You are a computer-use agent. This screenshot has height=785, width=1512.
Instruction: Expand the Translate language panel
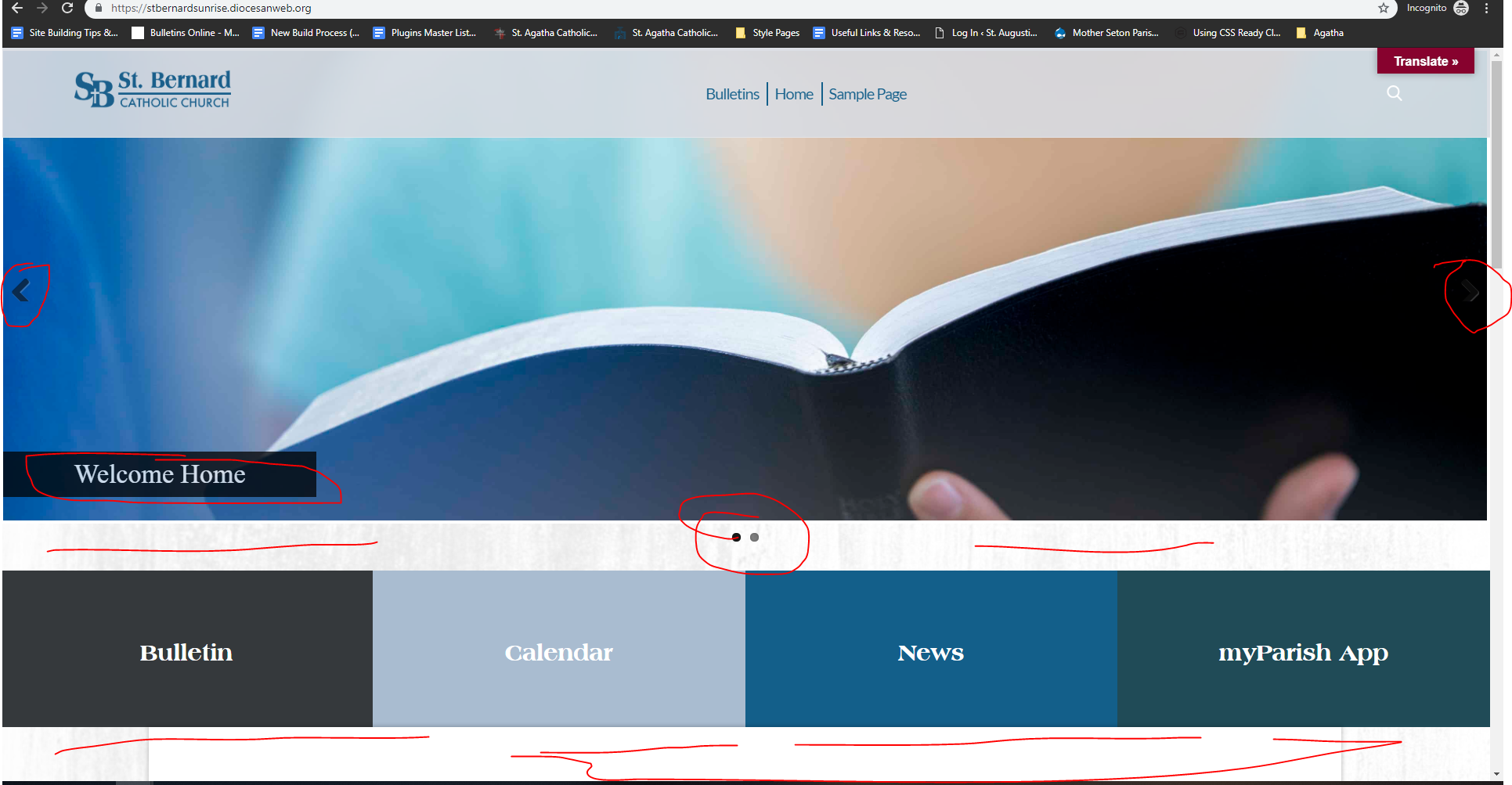tap(1425, 61)
